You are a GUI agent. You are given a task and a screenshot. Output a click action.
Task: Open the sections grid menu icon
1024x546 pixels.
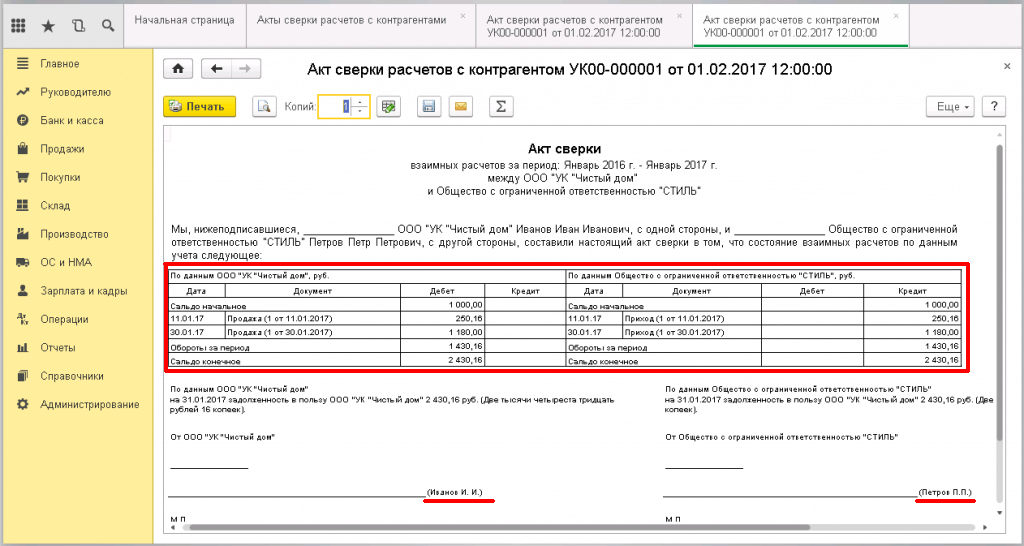click(x=18, y=25)
